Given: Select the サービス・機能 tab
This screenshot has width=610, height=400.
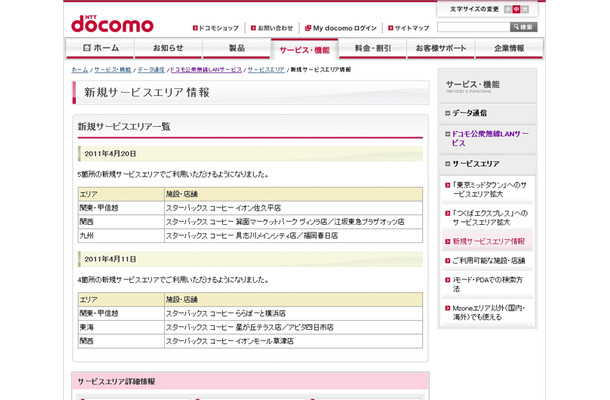Looking at the screenshot, I should 305,49.
